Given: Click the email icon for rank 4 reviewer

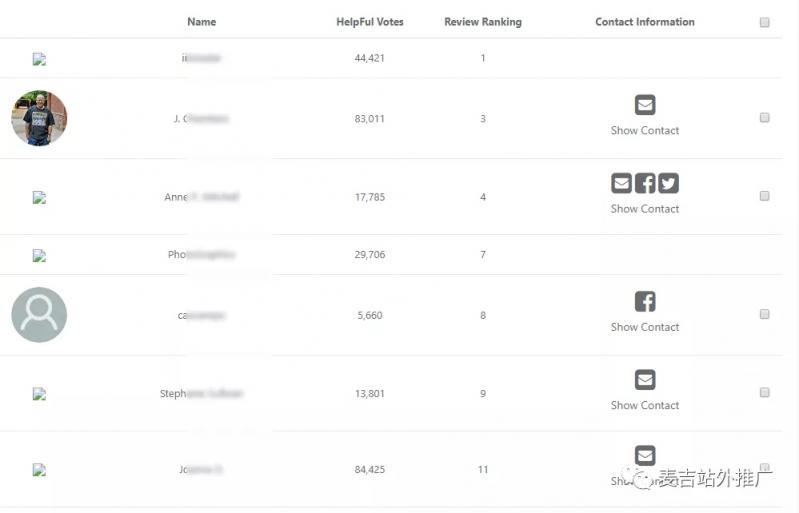Looking at the screenshot, I should coord(621,183).
